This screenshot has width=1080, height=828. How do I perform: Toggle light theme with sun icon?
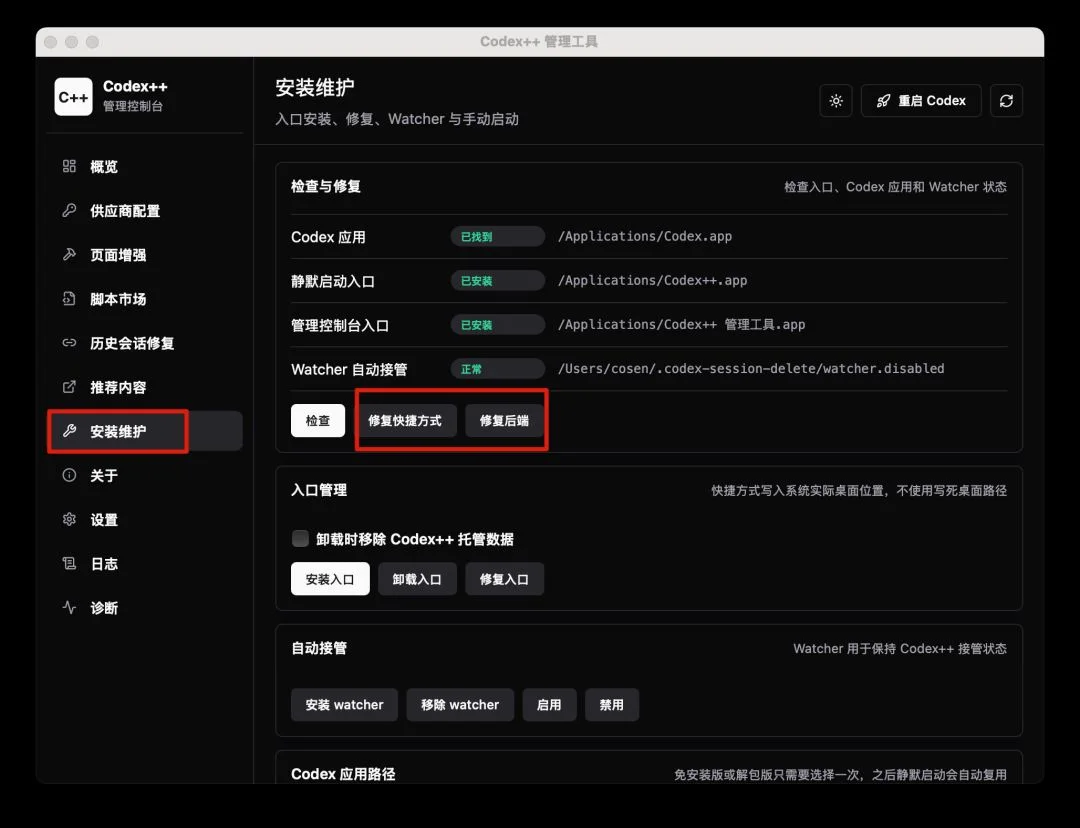tap(835, 101)
